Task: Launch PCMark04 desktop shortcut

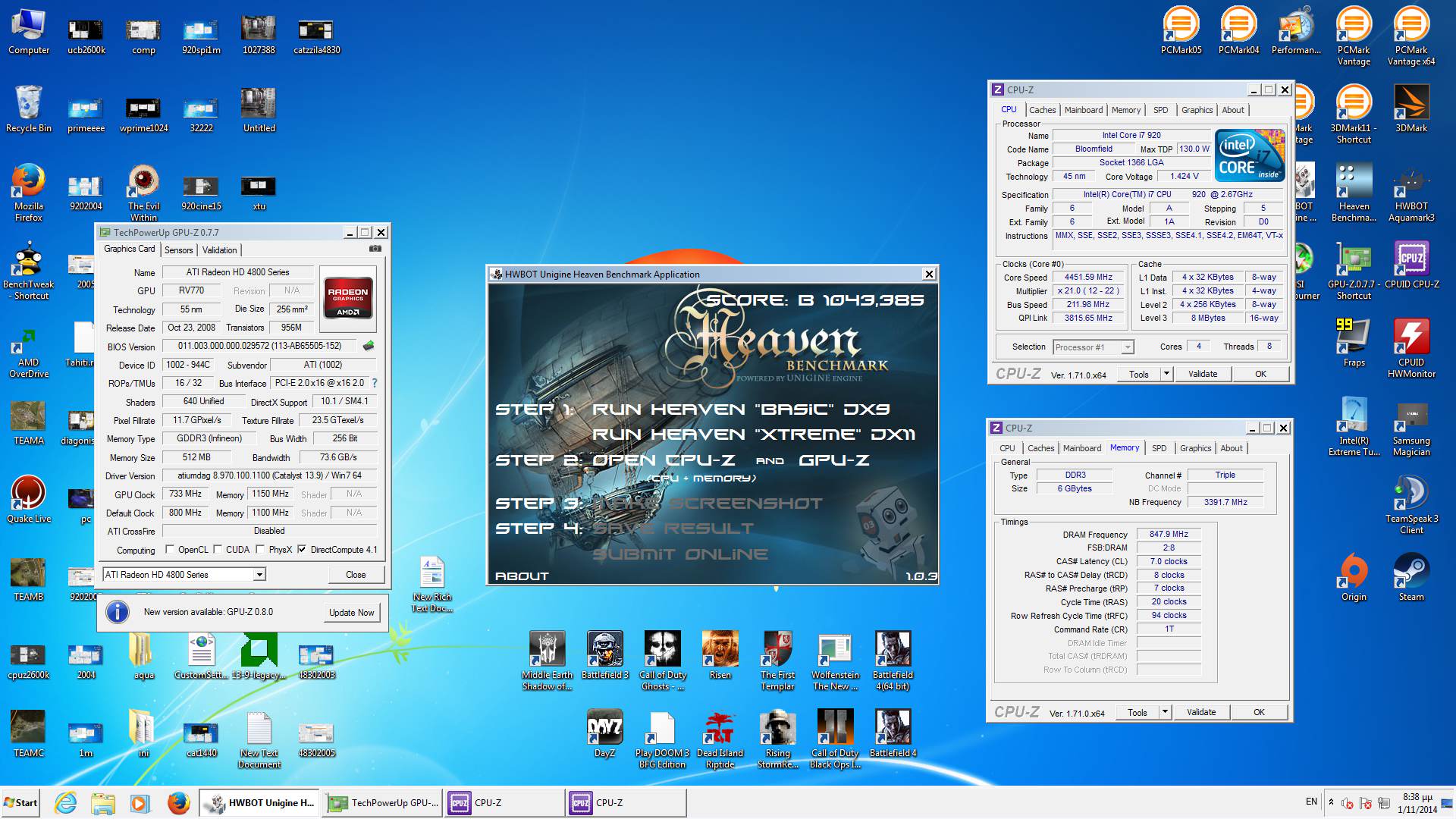Action: (x=1238, y=32)
